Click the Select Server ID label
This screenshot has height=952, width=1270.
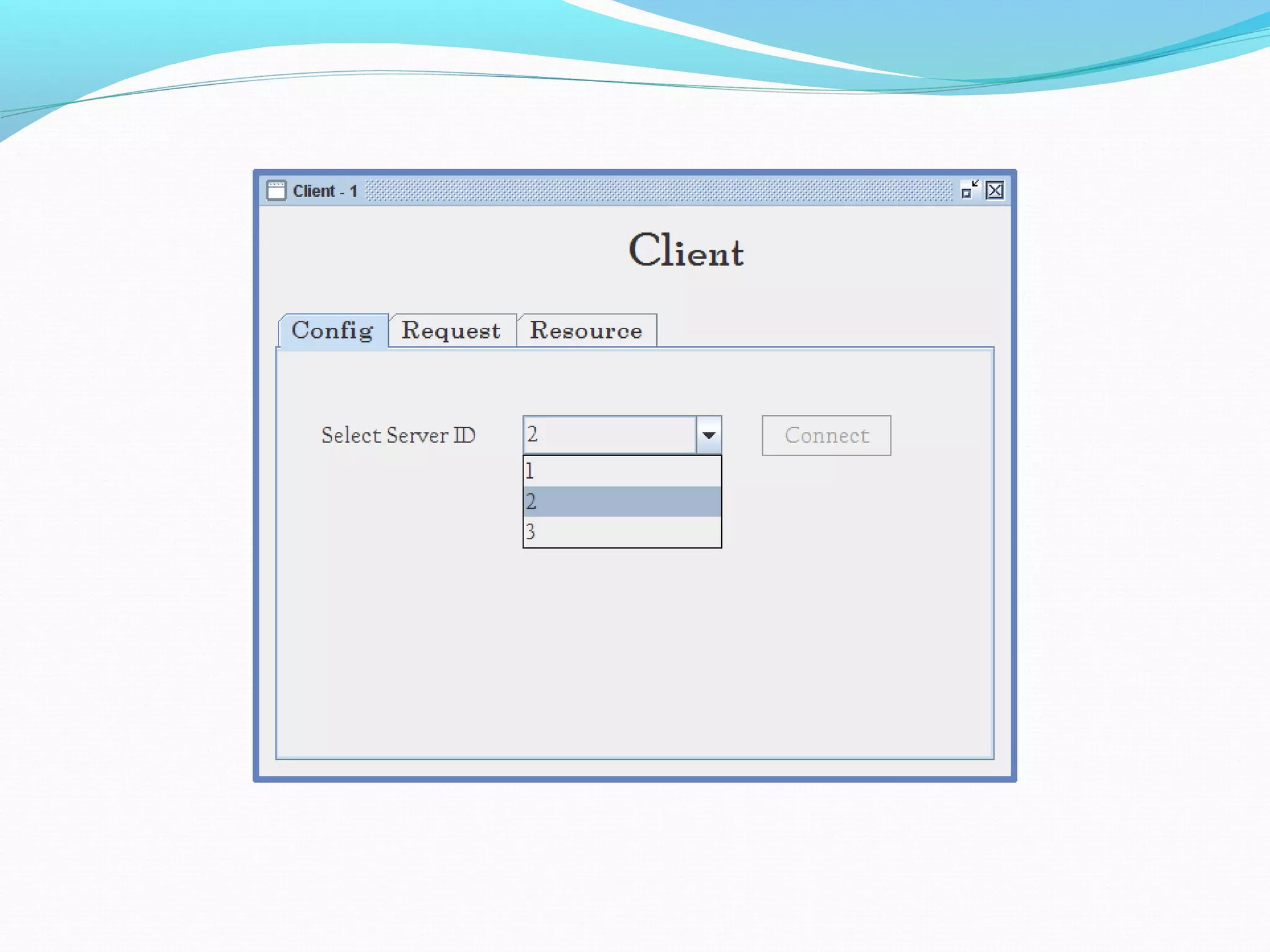click(x=398, y=436)
